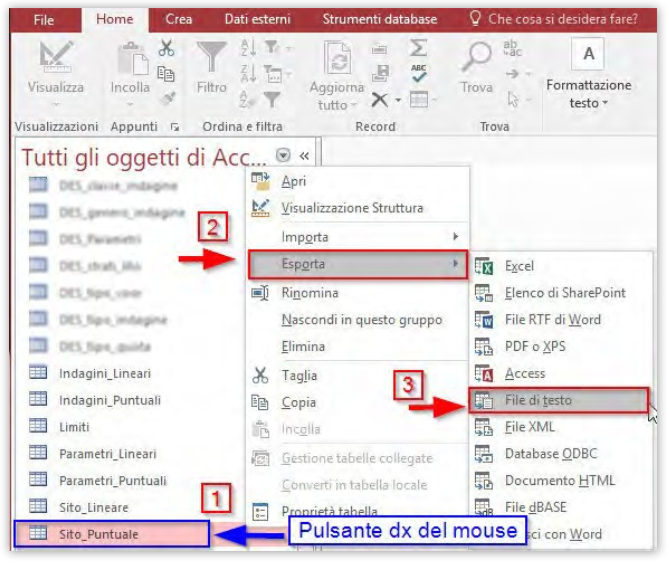Image resolution: width=669 pixels, height=564 pixels.
Task: Toggle the apply filter funnel icon
Action: click(x=272, y=99)
